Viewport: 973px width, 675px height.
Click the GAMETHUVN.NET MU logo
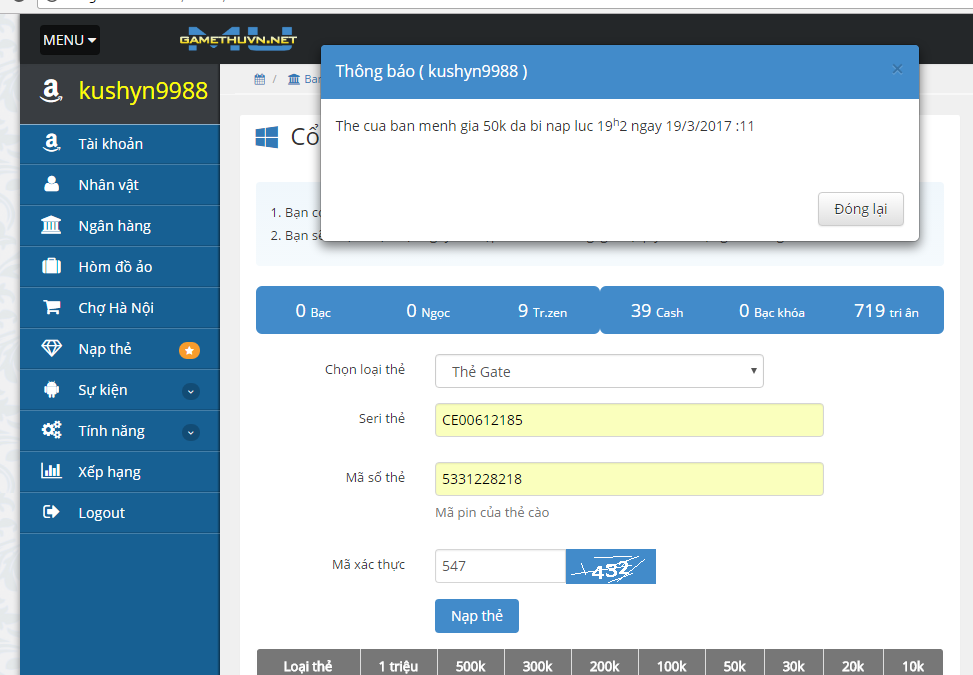(x=238, y=39)
